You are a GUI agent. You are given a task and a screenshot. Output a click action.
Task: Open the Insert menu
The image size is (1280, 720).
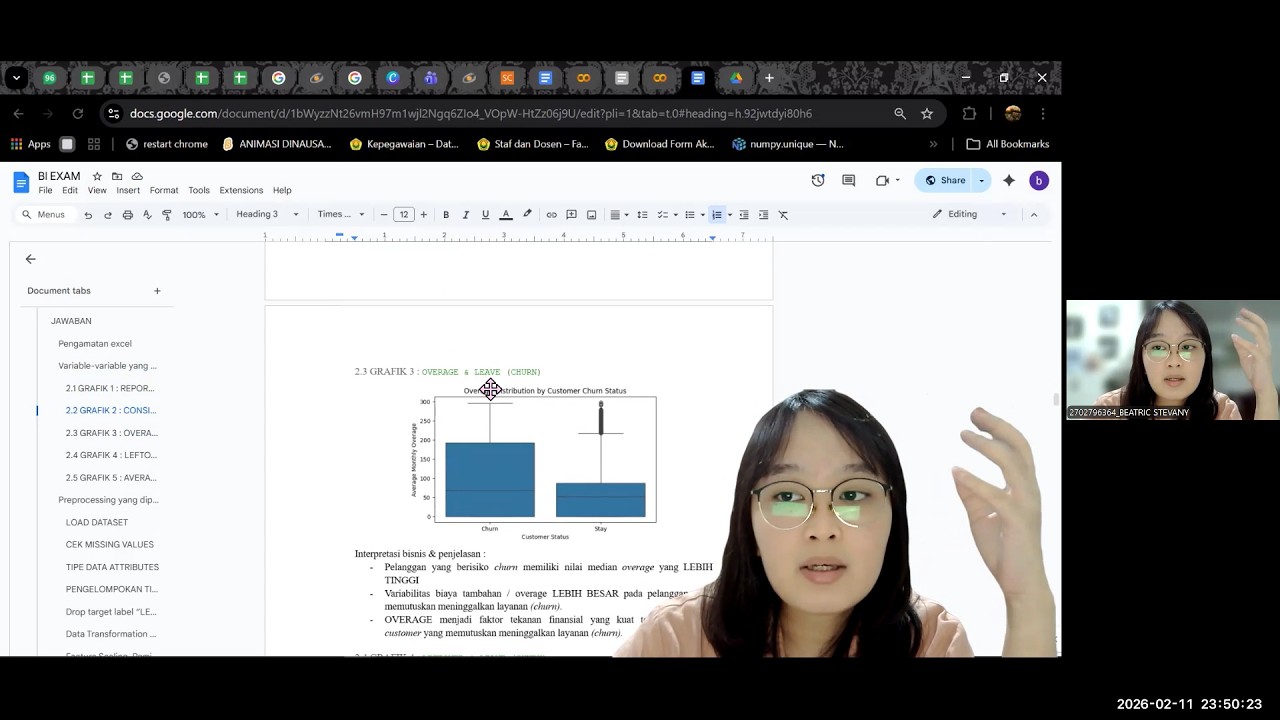tap(128, 190)
